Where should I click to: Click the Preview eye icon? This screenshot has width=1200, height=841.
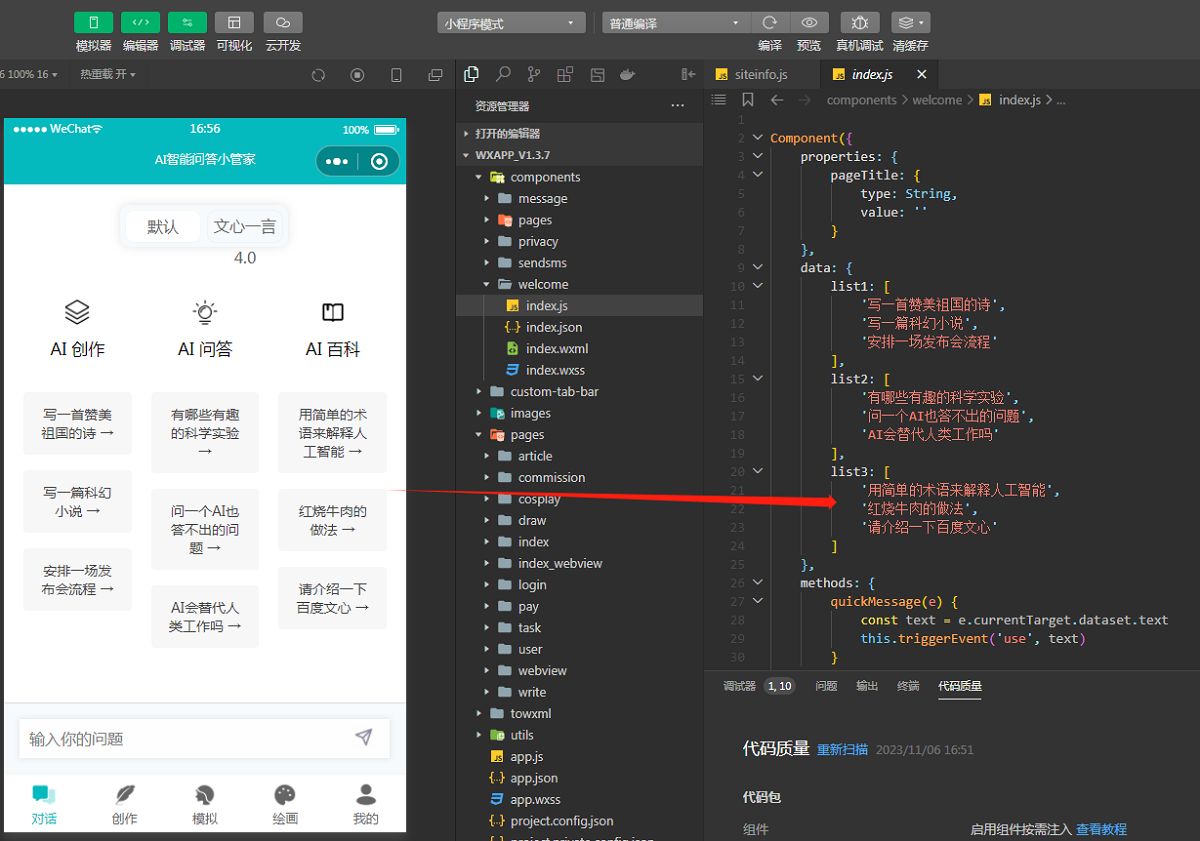click(x=809, y=23)
